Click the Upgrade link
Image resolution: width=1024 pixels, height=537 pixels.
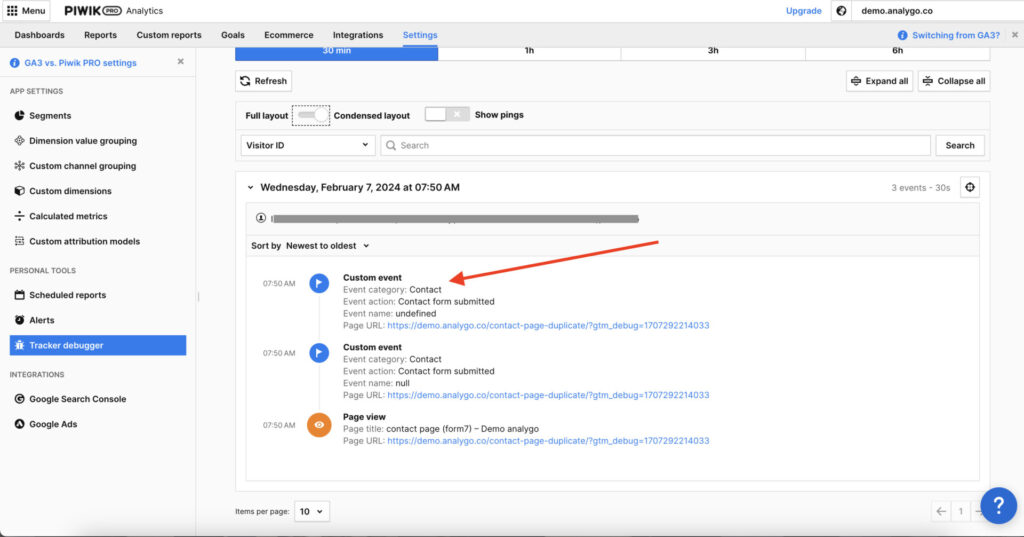tap(803, 11)
